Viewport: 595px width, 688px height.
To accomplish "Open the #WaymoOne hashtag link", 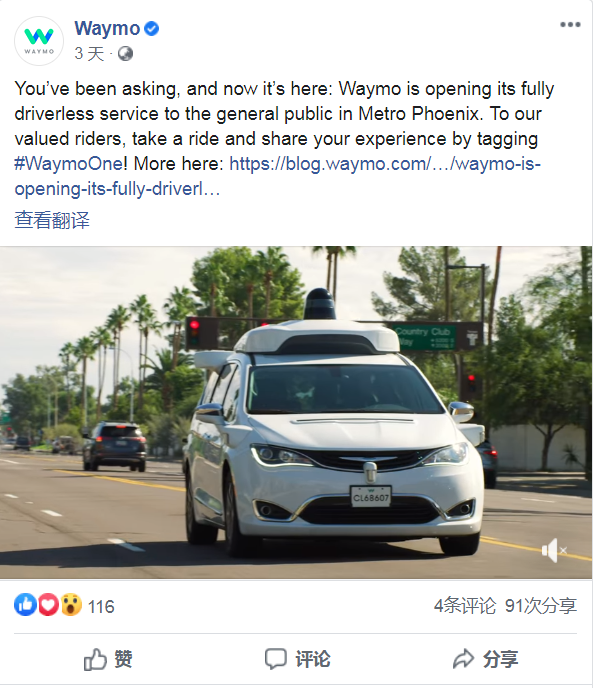I will point(71,164).
